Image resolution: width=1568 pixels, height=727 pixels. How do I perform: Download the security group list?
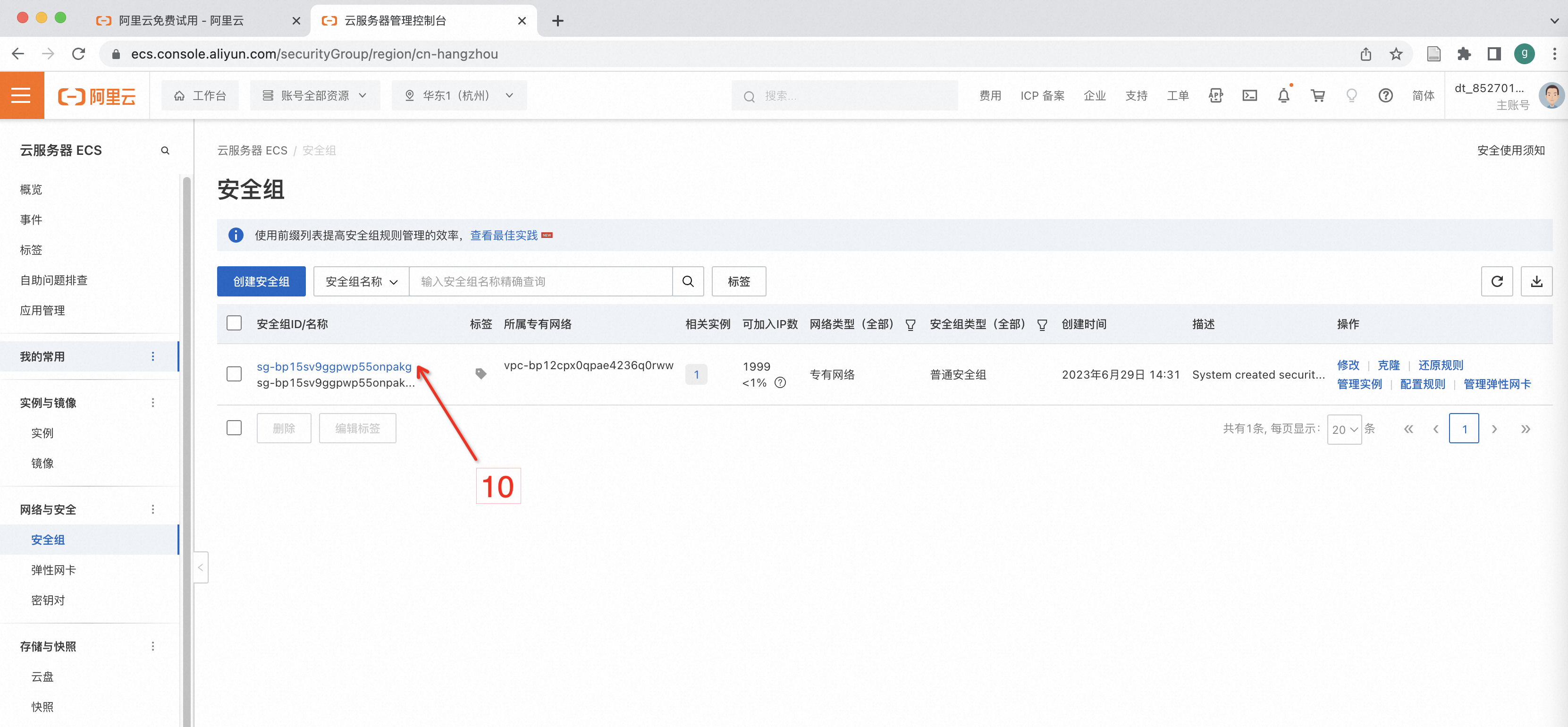tap(1536, 281)
